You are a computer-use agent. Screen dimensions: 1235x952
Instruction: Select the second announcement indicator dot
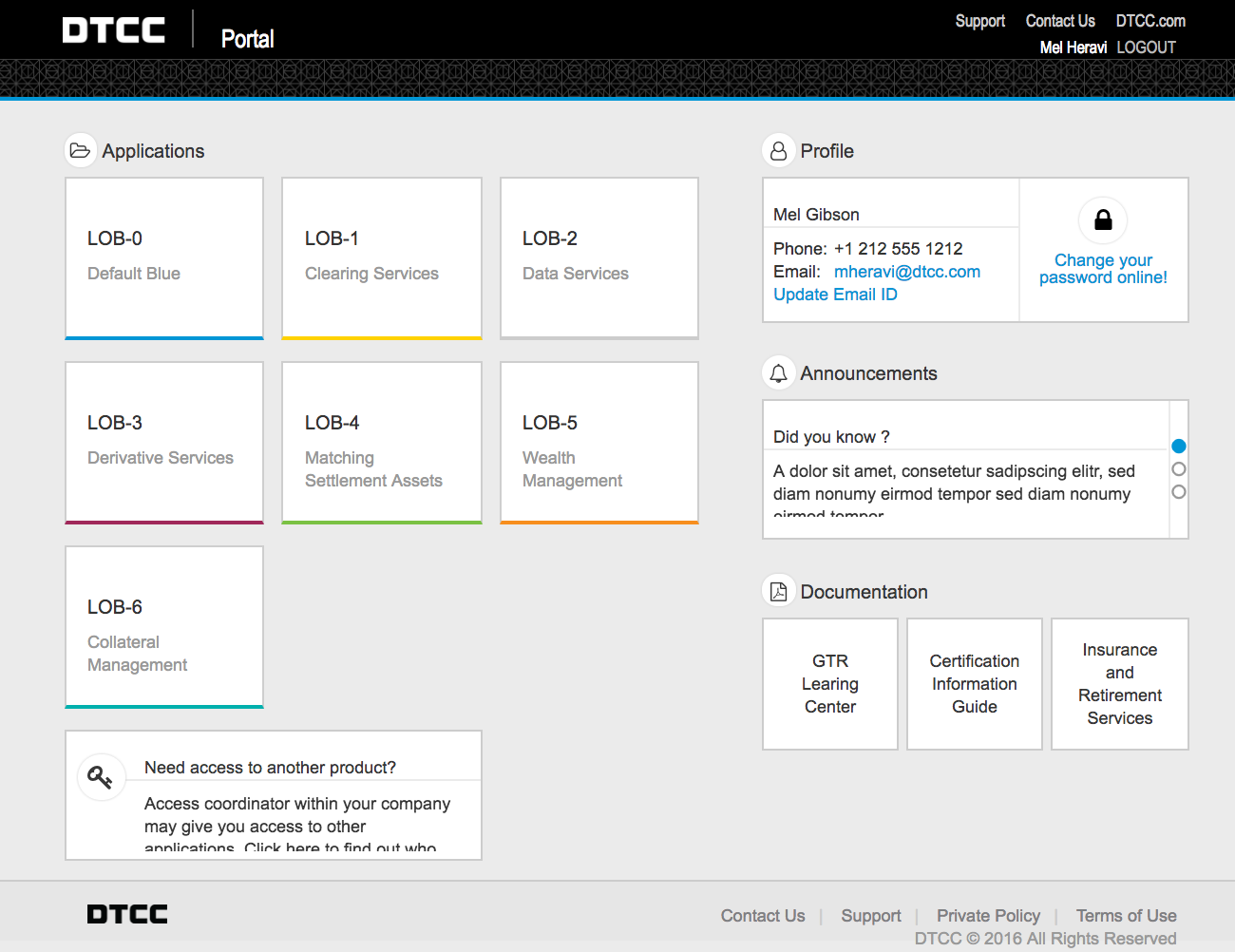tap(1179, 468)
